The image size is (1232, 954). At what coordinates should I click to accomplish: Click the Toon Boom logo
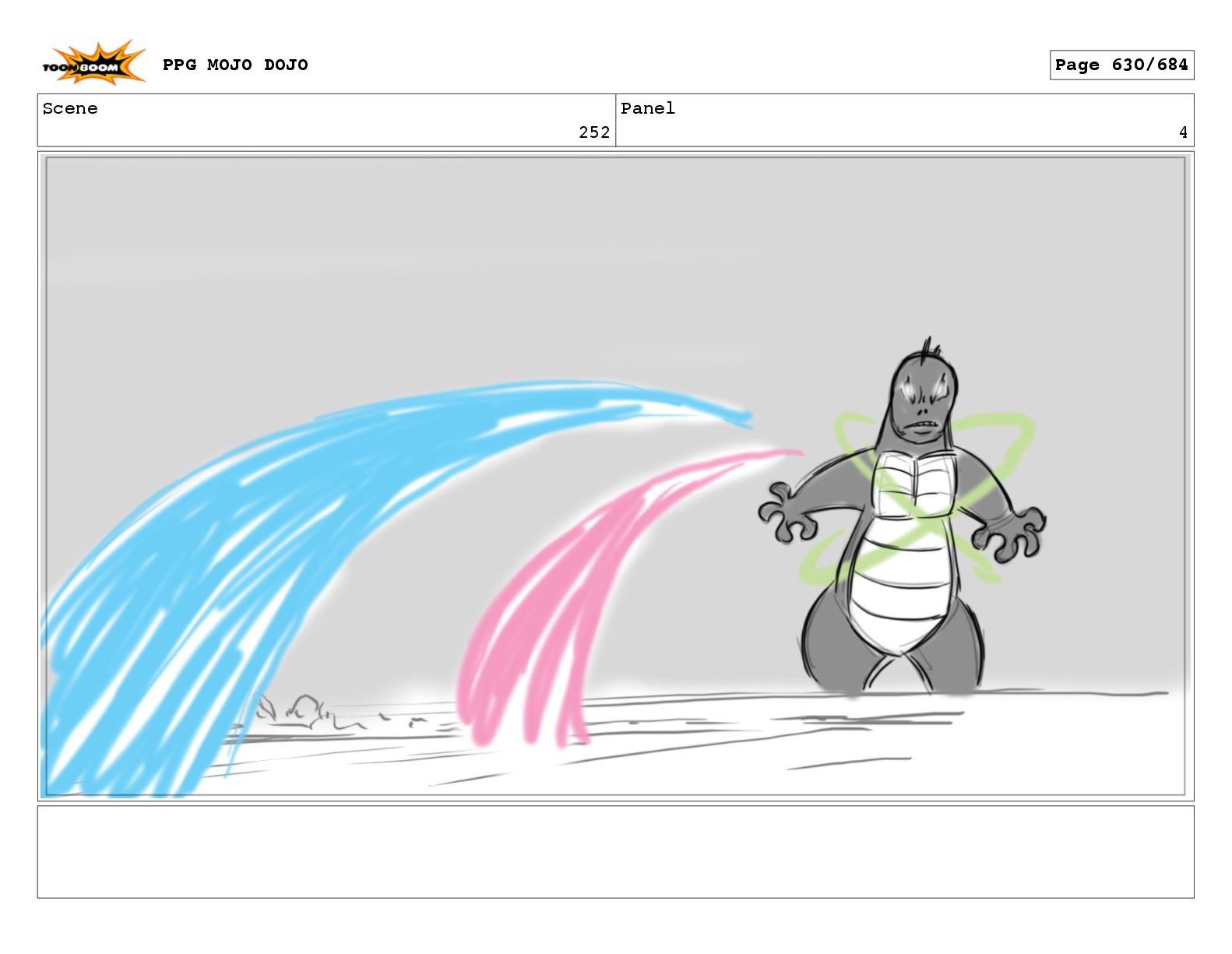(93, 64)
